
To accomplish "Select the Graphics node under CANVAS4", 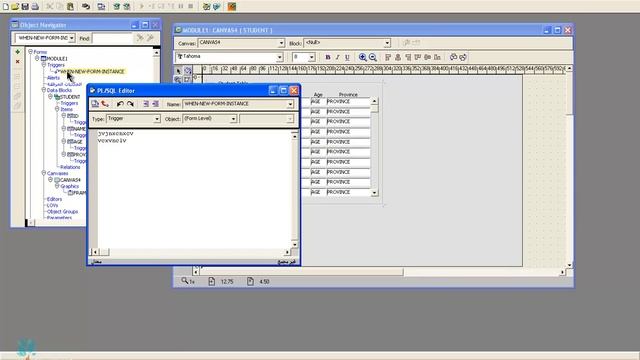I will [69, 186].
